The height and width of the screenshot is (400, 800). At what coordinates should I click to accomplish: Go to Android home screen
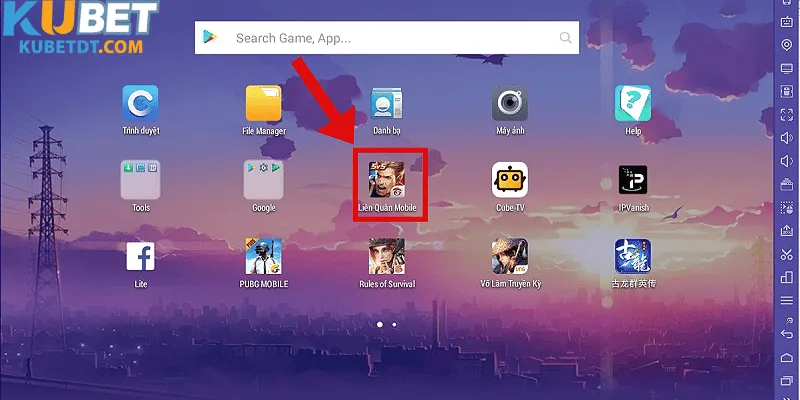pos(786,357)
